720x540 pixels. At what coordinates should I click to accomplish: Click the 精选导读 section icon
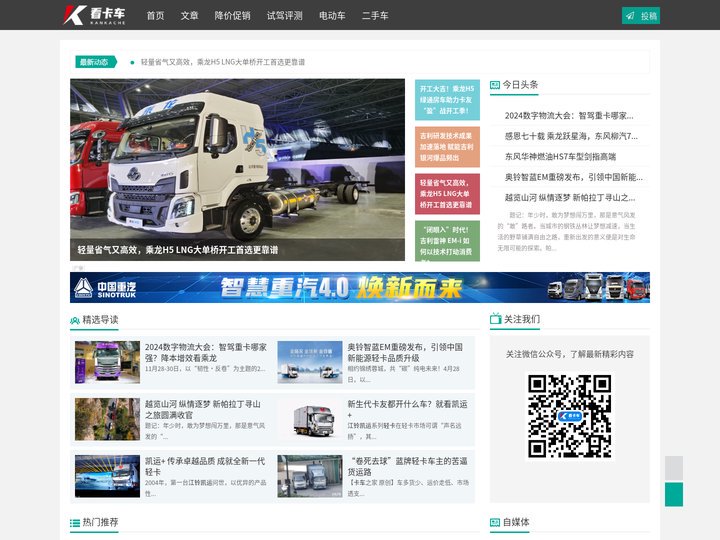click(x=75, y=320)
